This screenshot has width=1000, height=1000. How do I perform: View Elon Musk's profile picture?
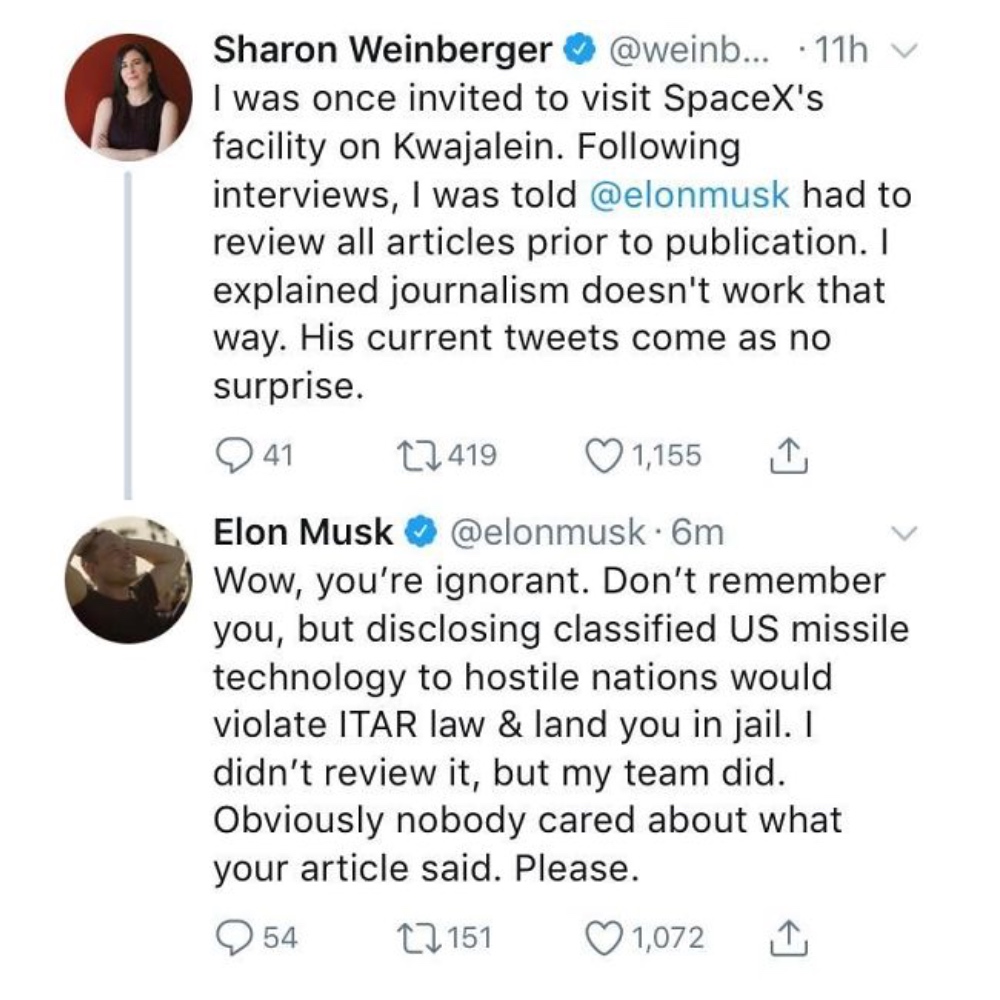(x=128, y=580)
